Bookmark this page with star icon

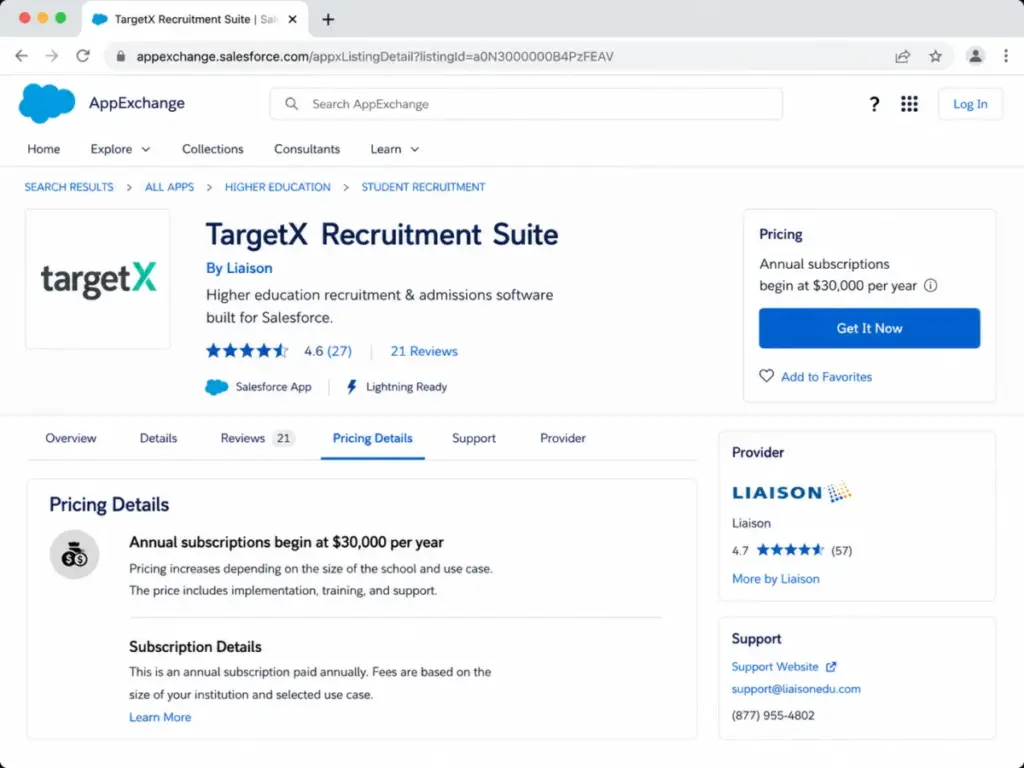pyautogui.click(x=935, y=56)
